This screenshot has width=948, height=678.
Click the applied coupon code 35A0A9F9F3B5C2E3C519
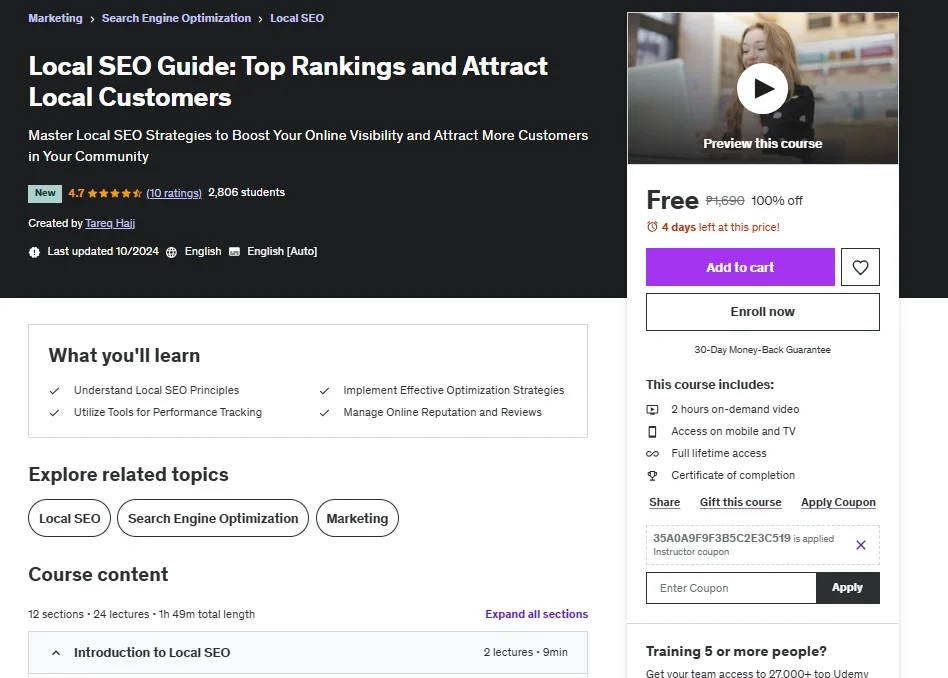click(x=721, y=538)
